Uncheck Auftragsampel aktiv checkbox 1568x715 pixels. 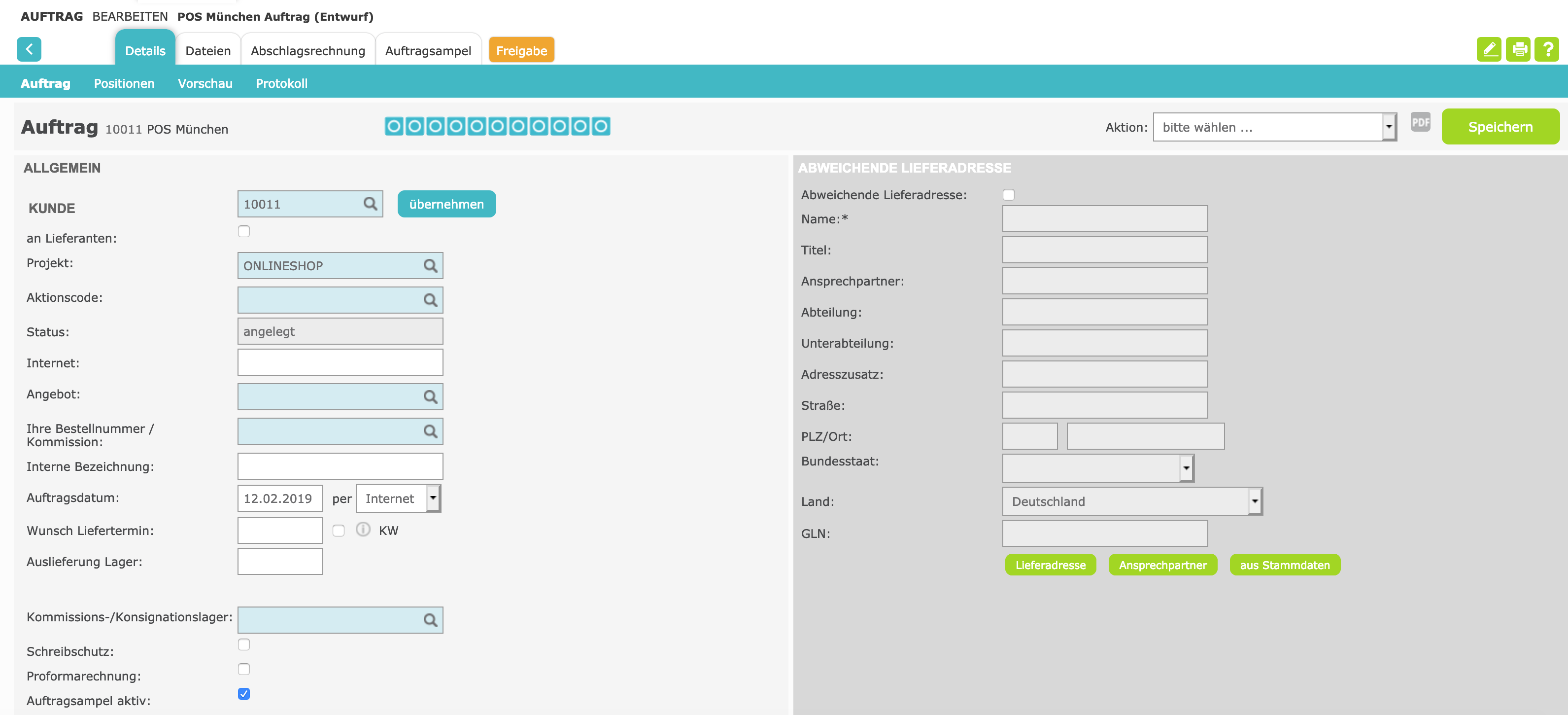pyautogui.click(x=244, y=694)
